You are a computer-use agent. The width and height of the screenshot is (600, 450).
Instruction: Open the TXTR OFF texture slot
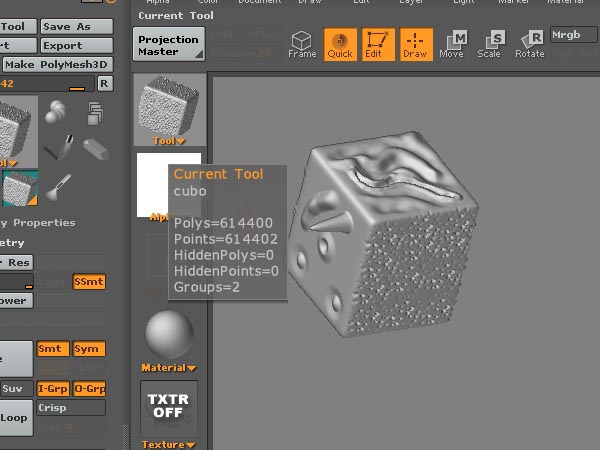click(x=169, y=408)
